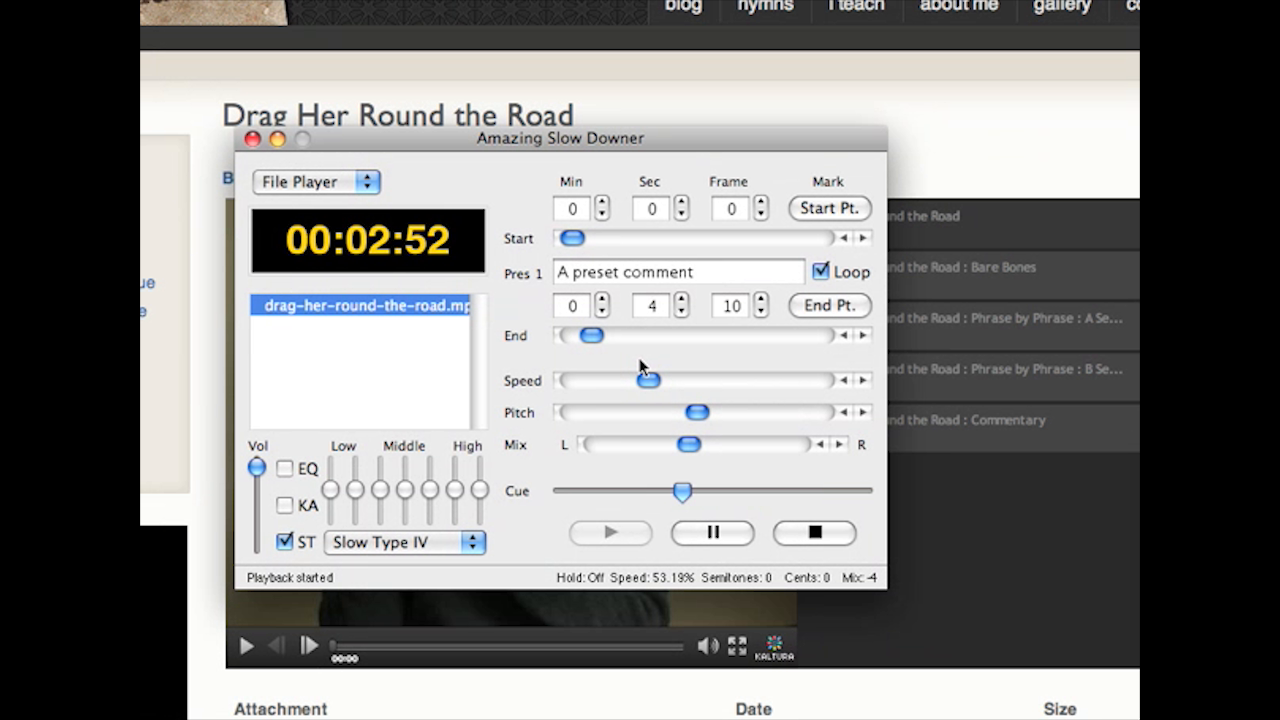Click the preset comment text field
1280x720 pixels.
[x=678, y=272]
